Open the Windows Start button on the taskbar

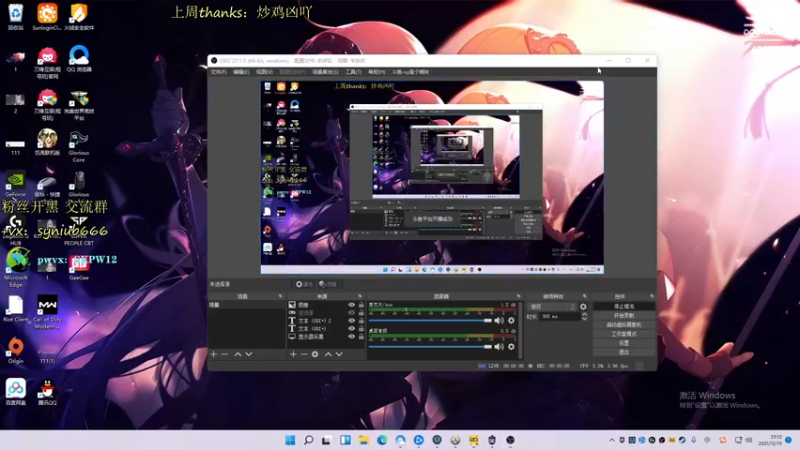tap(290, 440)
